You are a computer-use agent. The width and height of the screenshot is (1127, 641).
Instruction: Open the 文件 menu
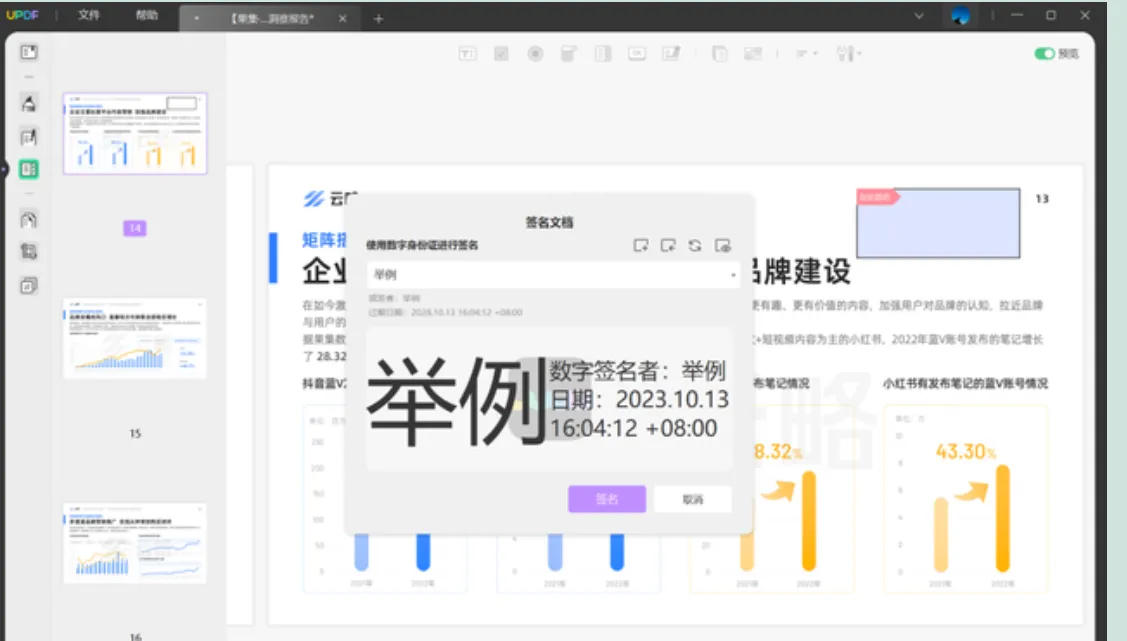click(88, 15)
